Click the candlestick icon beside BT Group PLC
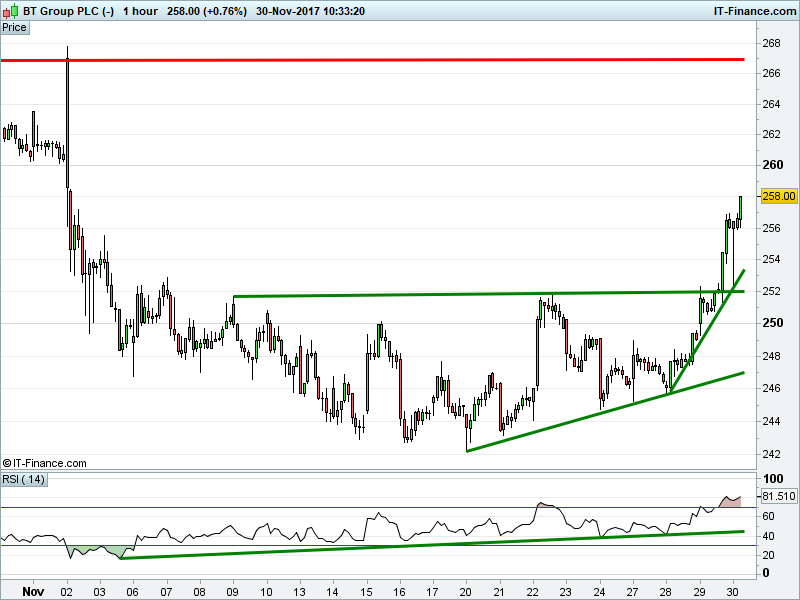This screenshot has width=800, height=600. click(10, 11)
